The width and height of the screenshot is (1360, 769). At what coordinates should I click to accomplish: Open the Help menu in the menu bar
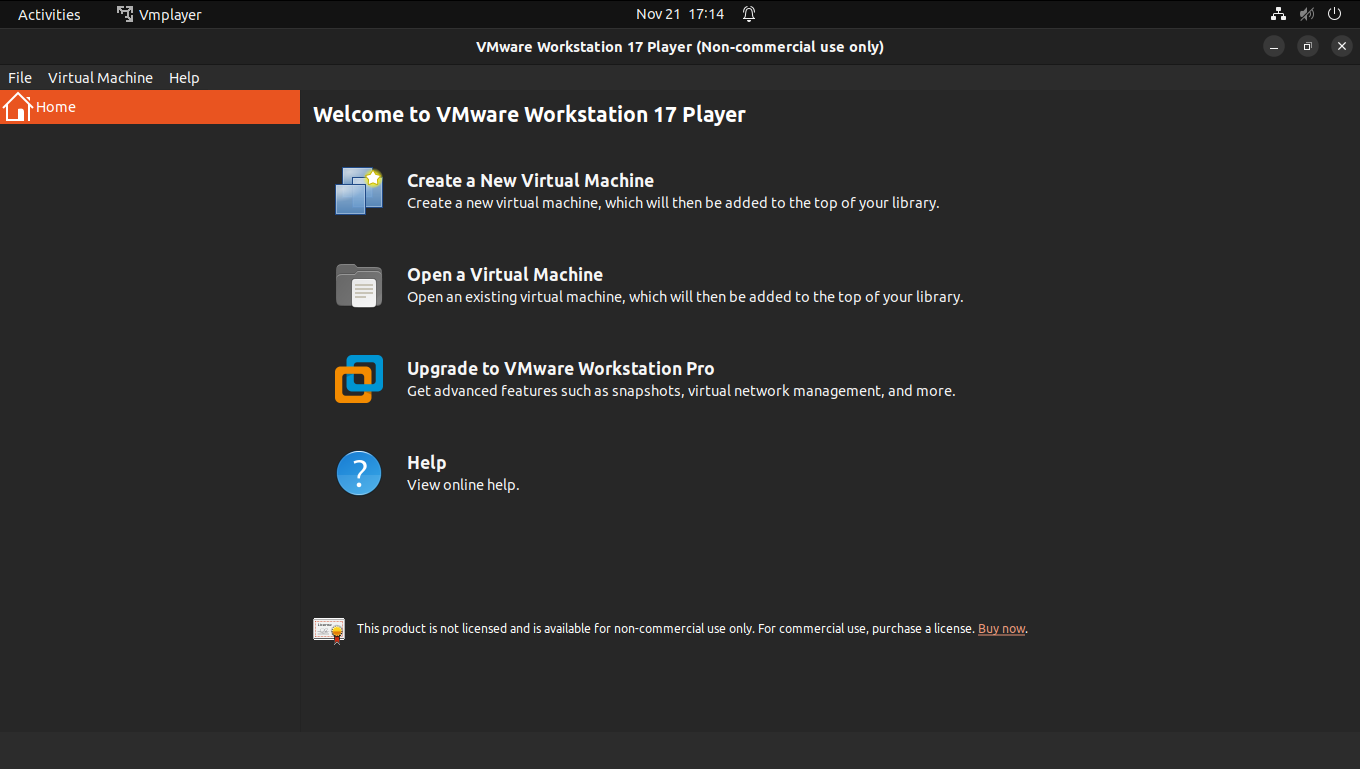[x=184, y=77]
